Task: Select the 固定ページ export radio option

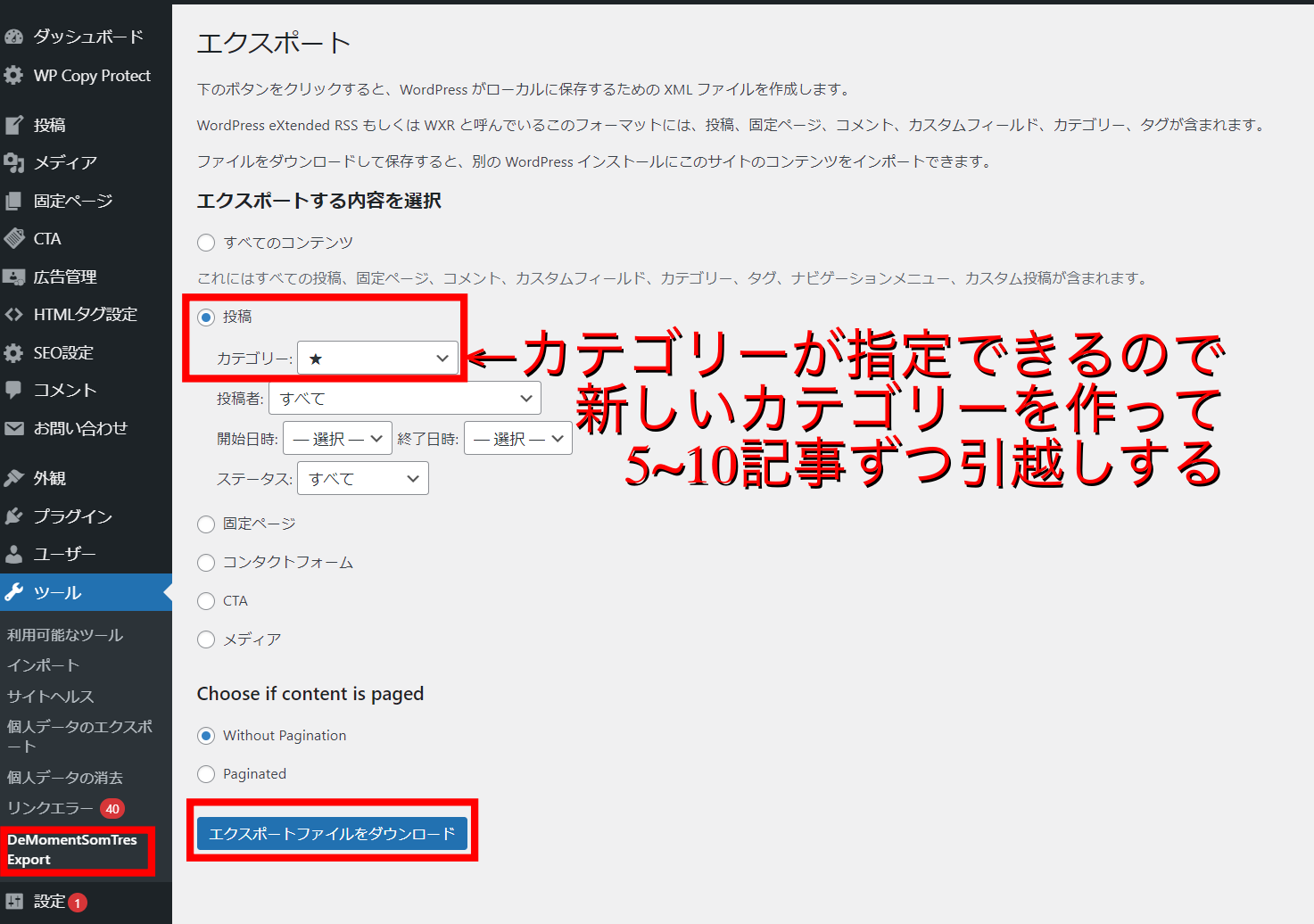Action: [x=206, y=524]
